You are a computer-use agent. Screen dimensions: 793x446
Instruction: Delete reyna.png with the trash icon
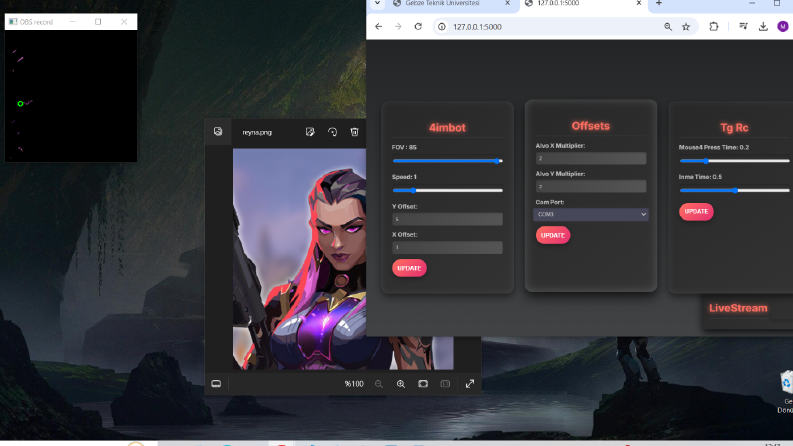pos(355,132)
